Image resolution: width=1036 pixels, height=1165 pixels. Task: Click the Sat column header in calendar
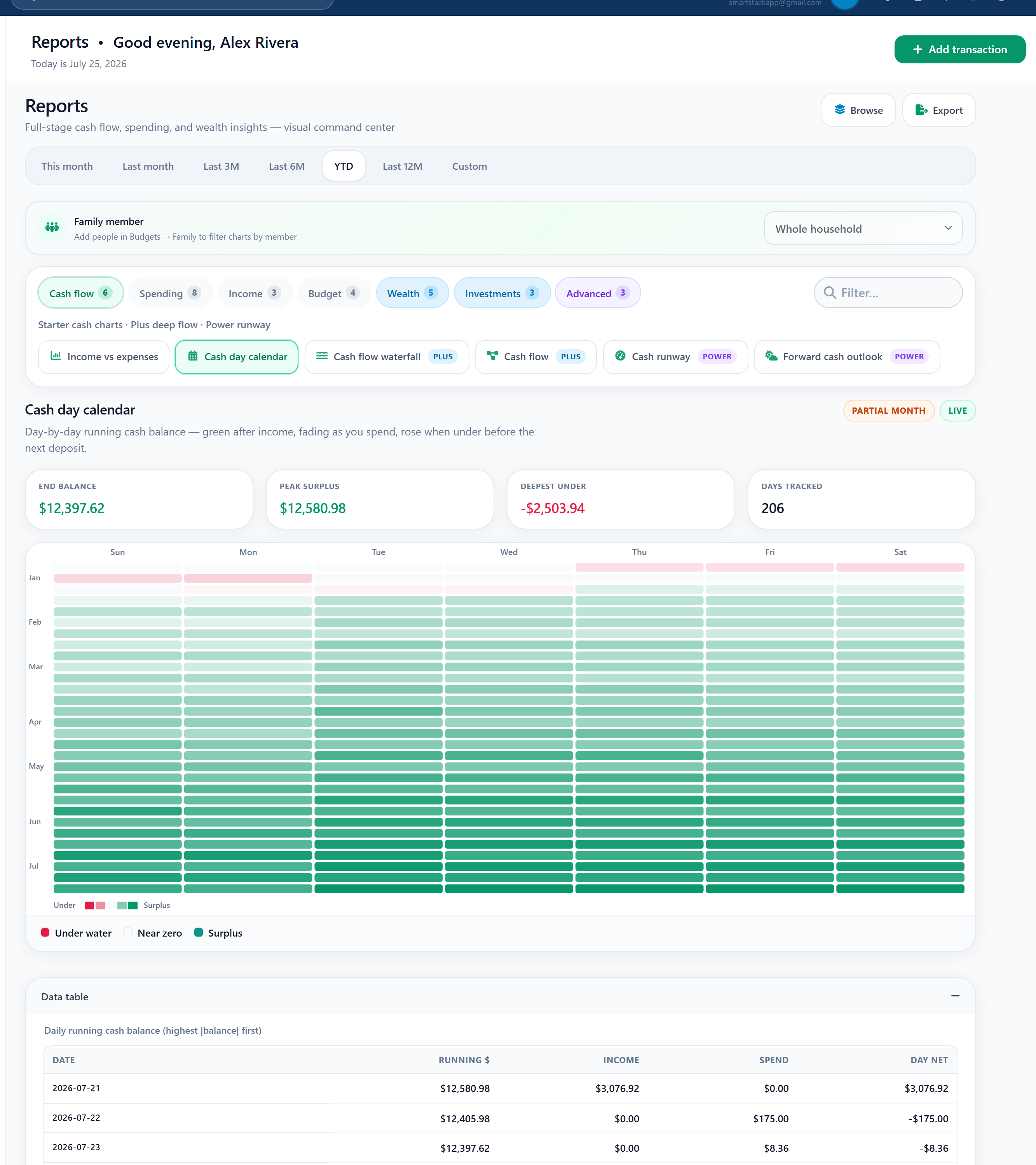[900, 552]
